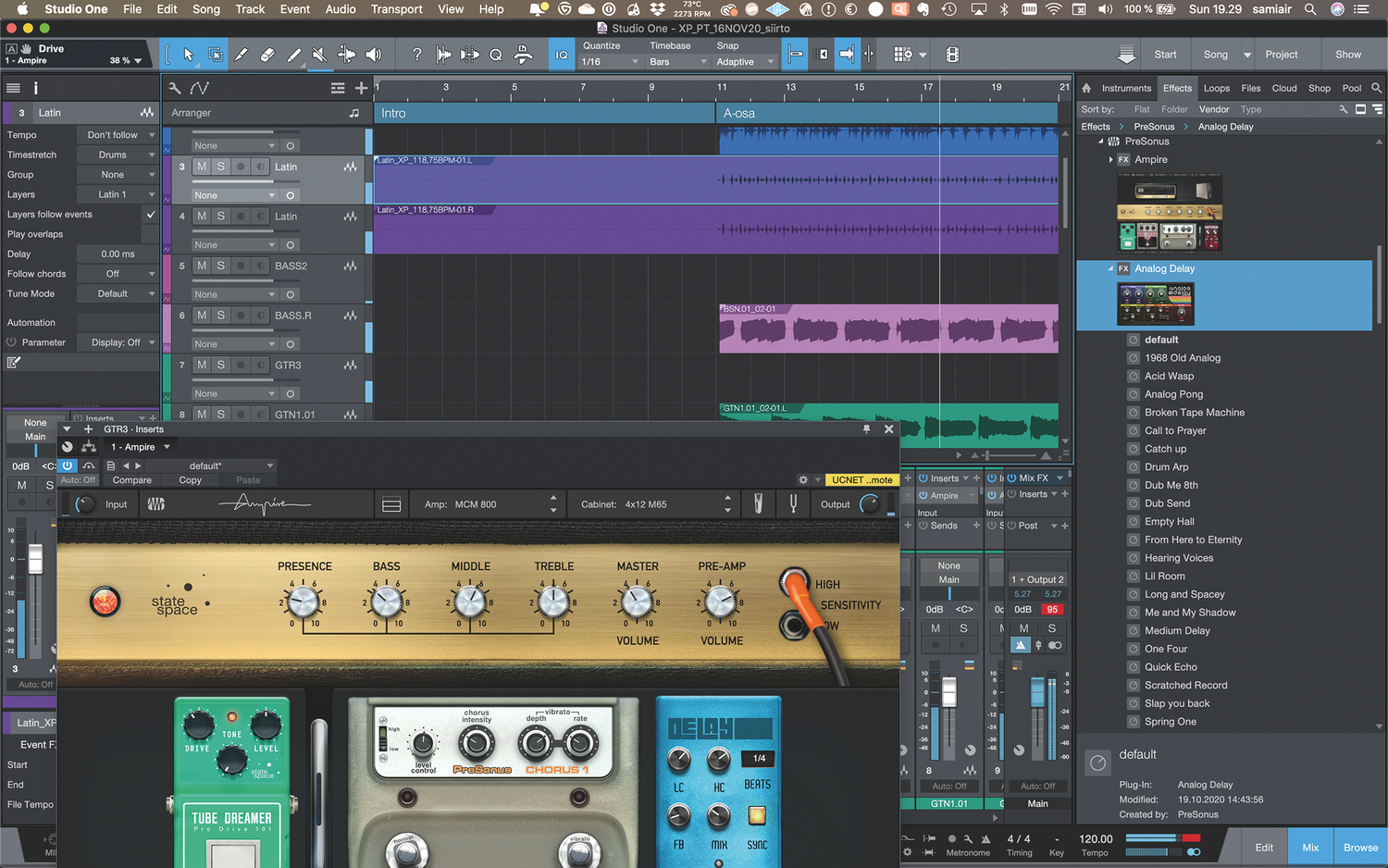Open the Snap Adaptive dropdown
The width and height of the screenshot is (1388, 868).
(x=744, y=62)
